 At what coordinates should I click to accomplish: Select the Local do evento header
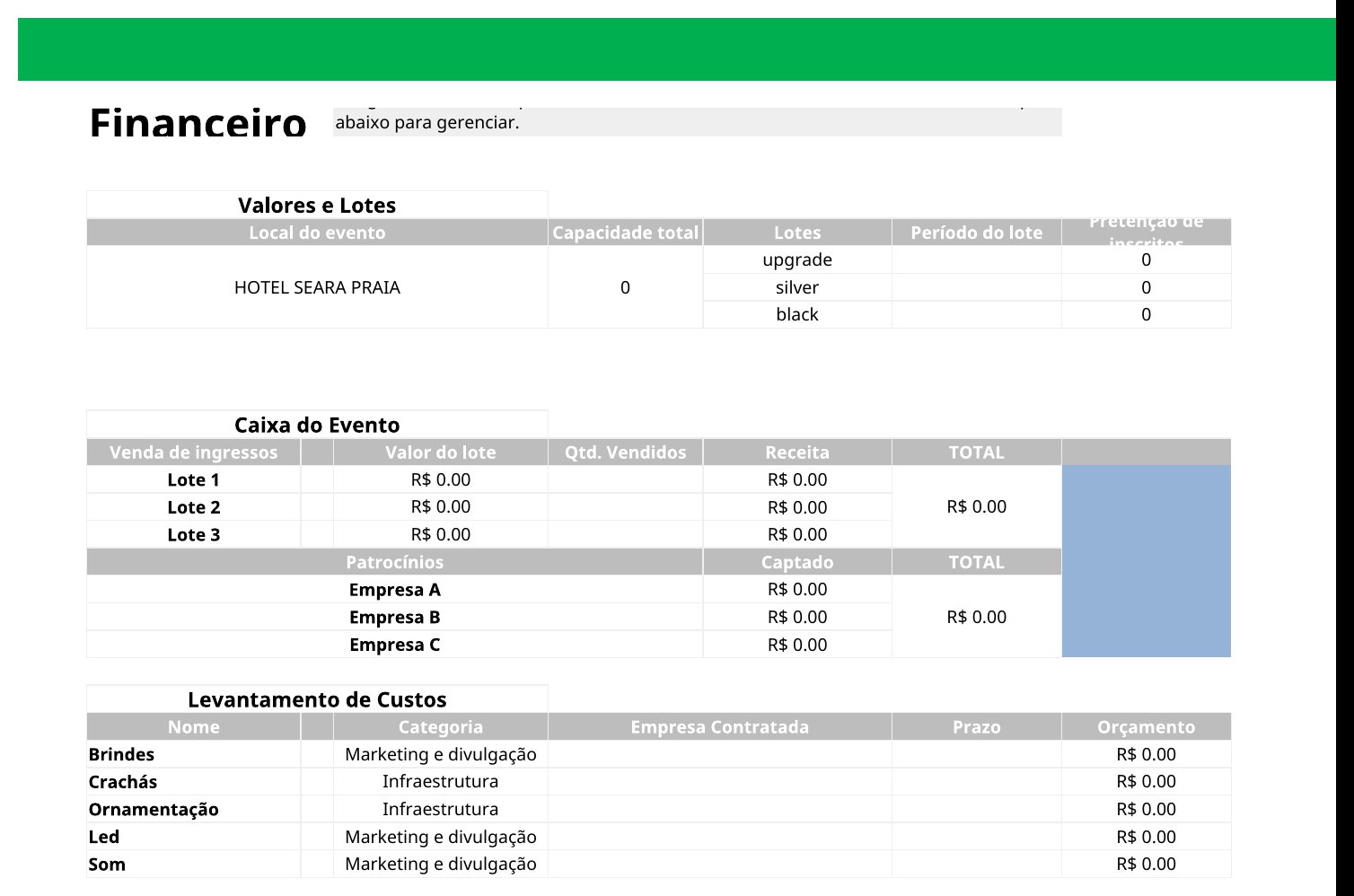(x=317, y=233)
